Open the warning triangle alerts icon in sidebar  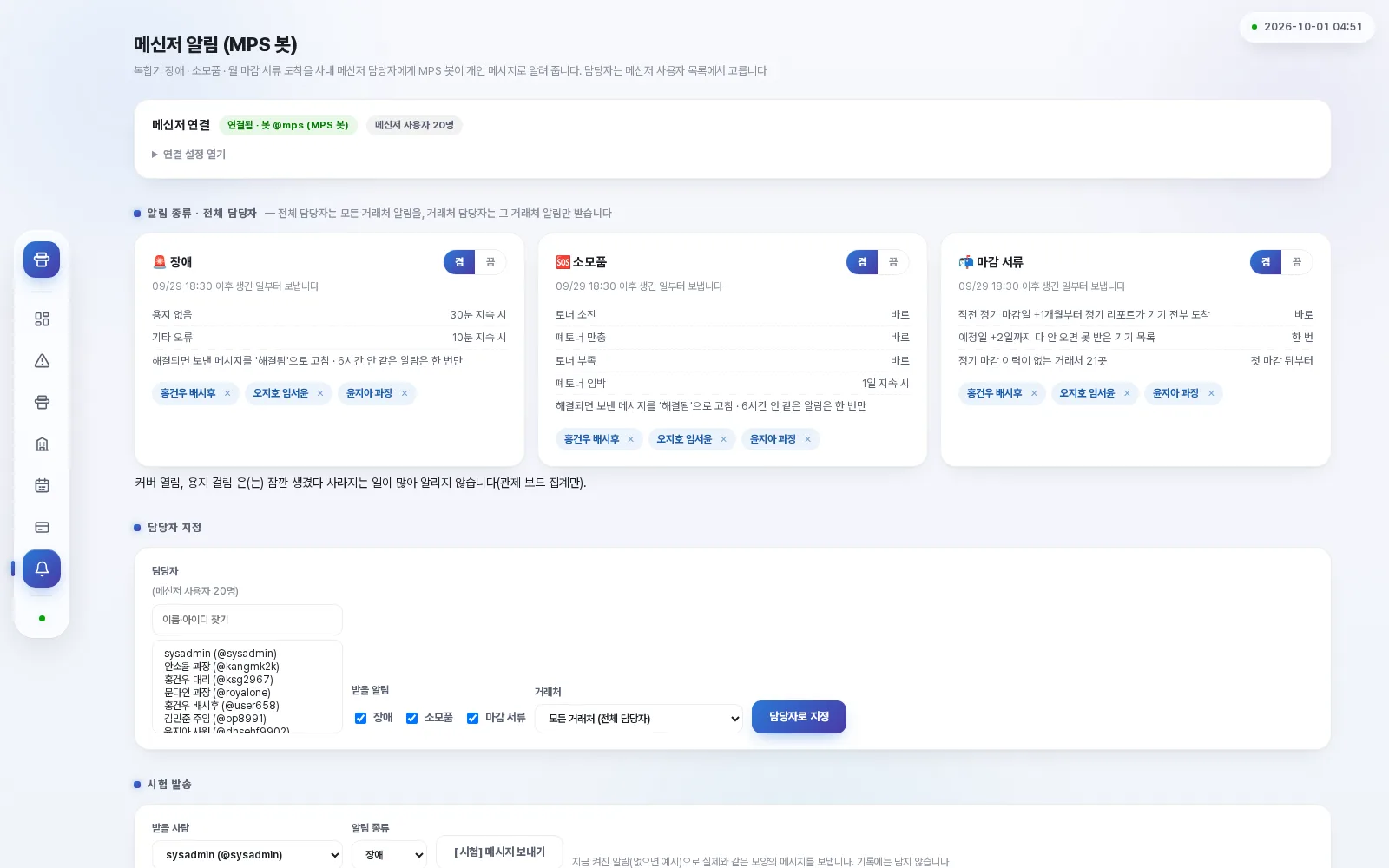point(42,361)
